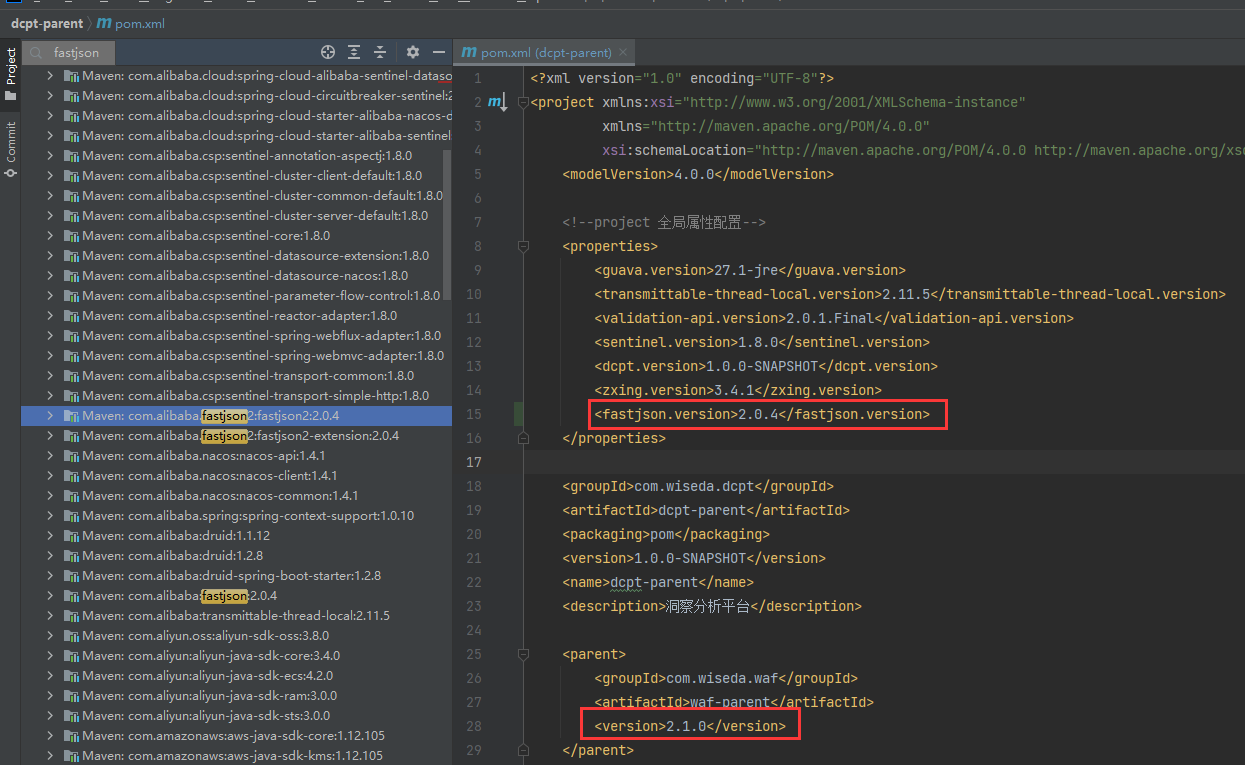The height and width of the screenshot is (765, 1245).
Task: Click library icon for sentinel-core:1.8.0
Action: pos(71,236)
